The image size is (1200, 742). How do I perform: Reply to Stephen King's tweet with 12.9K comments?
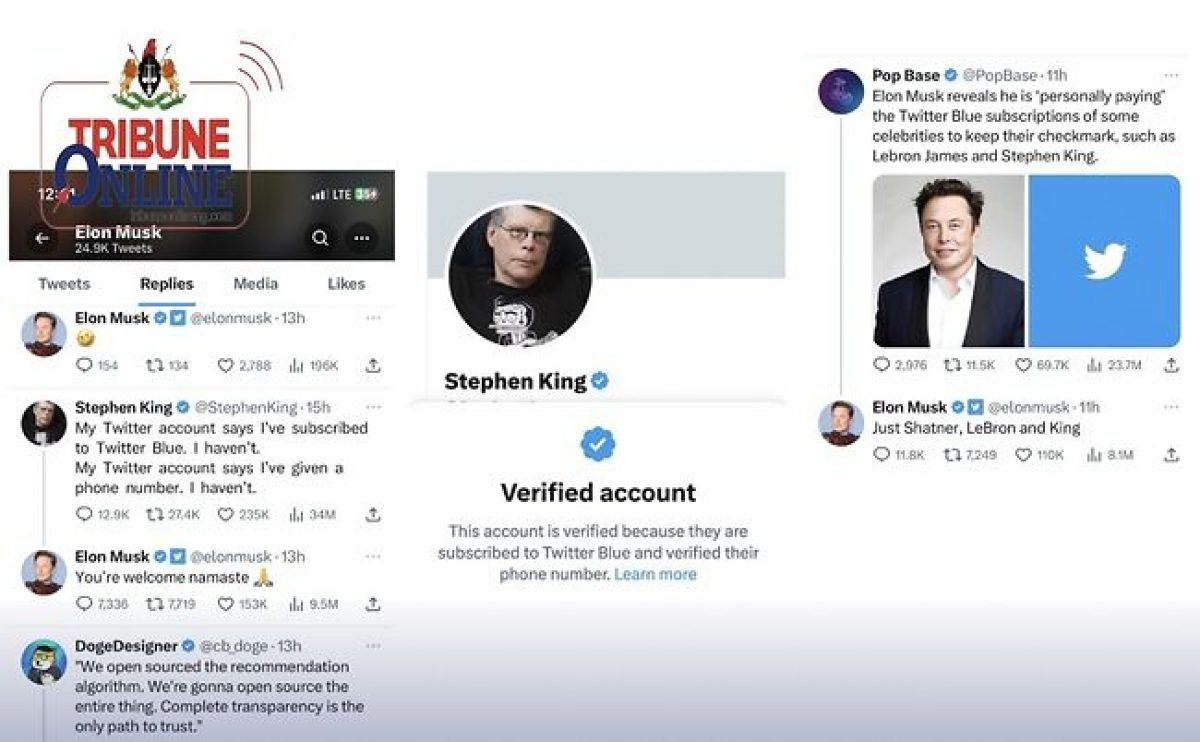[x=103, y=514]
